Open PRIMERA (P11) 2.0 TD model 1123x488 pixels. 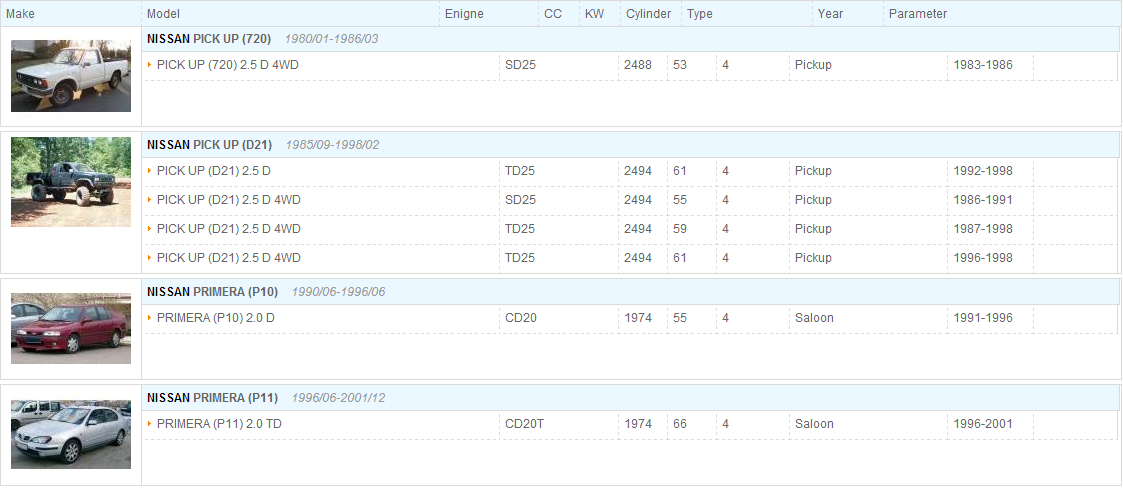(x=219, y=424)
